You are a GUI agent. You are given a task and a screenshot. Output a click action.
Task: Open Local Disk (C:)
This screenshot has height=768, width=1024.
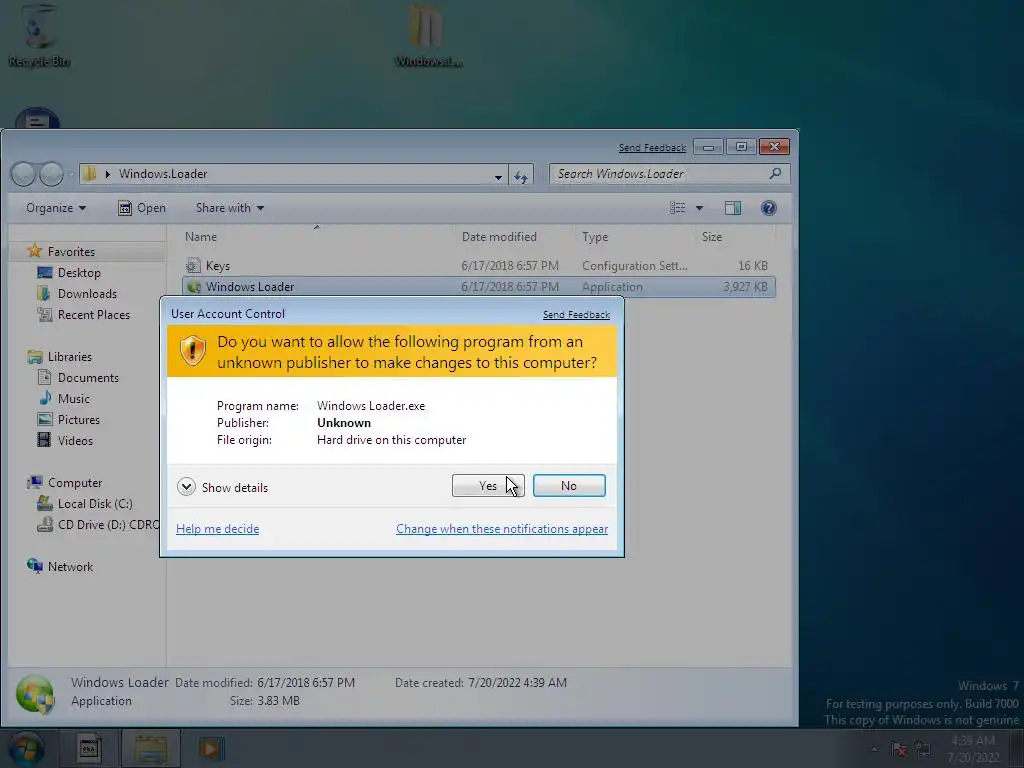point(95,504)
